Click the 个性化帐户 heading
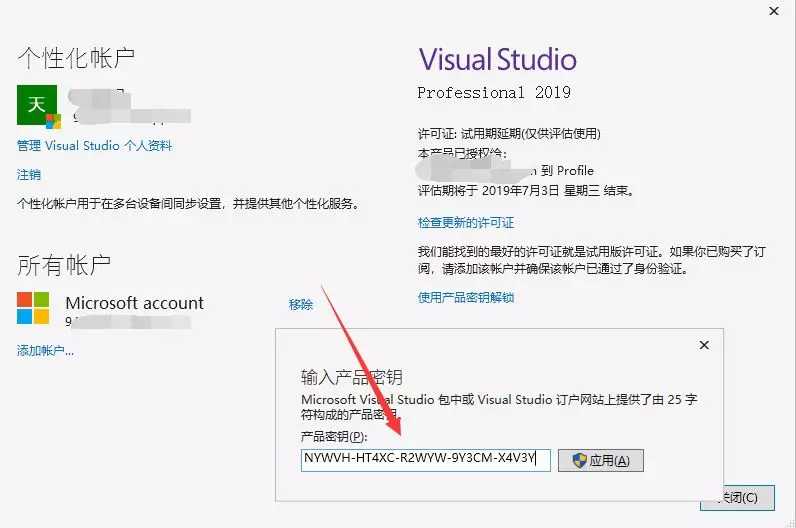This screenshot has width=796, height=528. (76, 58)
